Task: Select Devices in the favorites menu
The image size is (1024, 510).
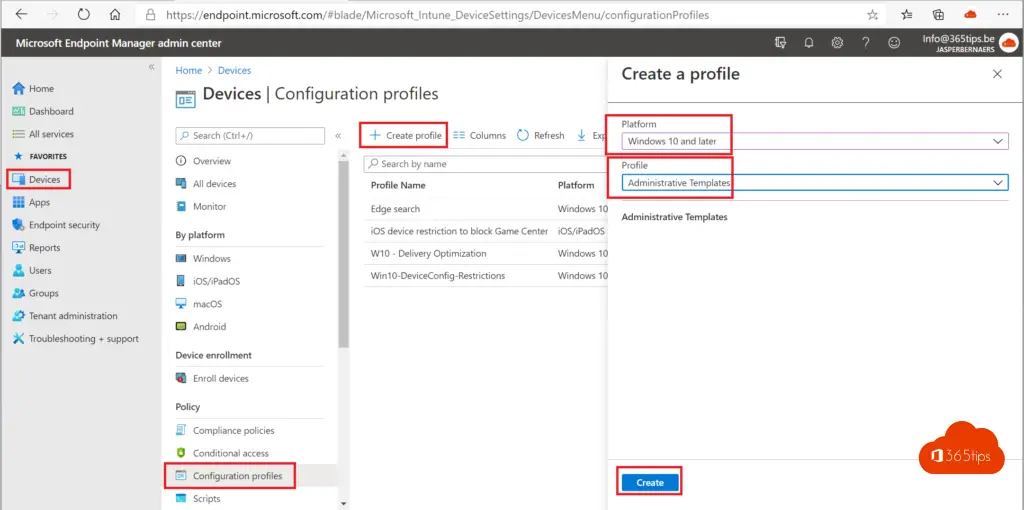Action: (44, 180)
